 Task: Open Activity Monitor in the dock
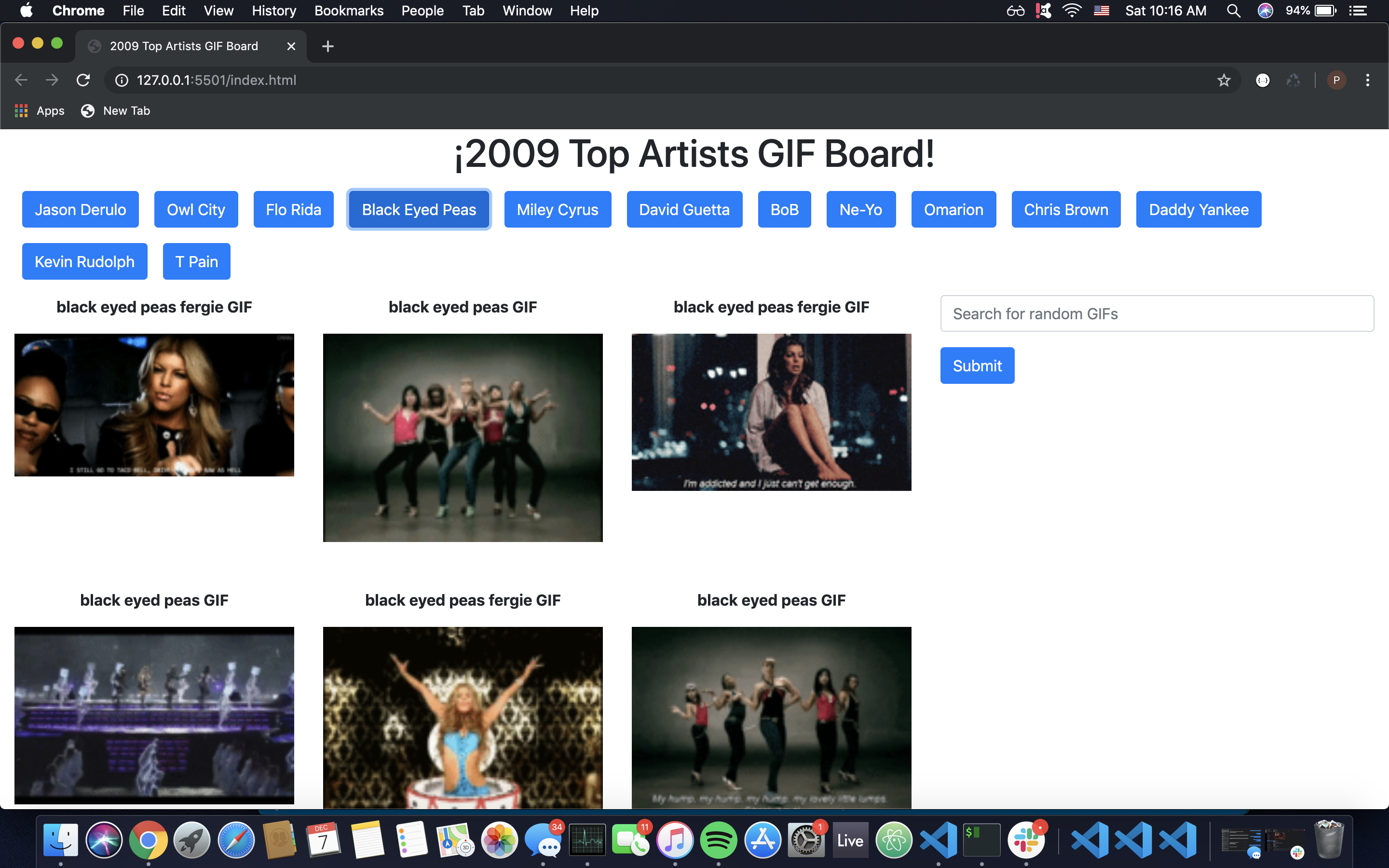pyautogui.click(x=587, y=841)
